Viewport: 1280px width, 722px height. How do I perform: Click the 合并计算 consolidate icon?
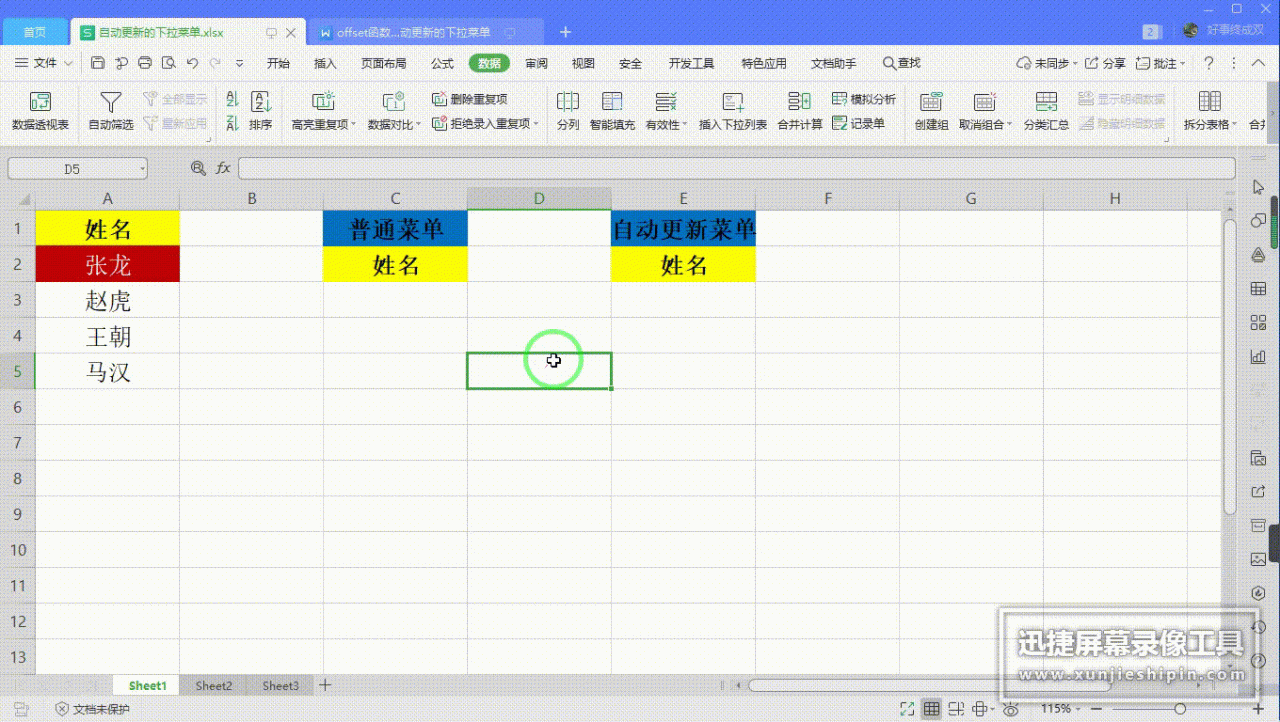click(799, 101)
